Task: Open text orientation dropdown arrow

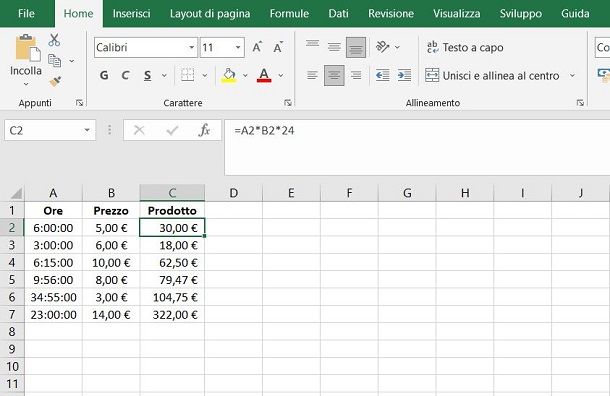Action: click(x=397, y=47)
